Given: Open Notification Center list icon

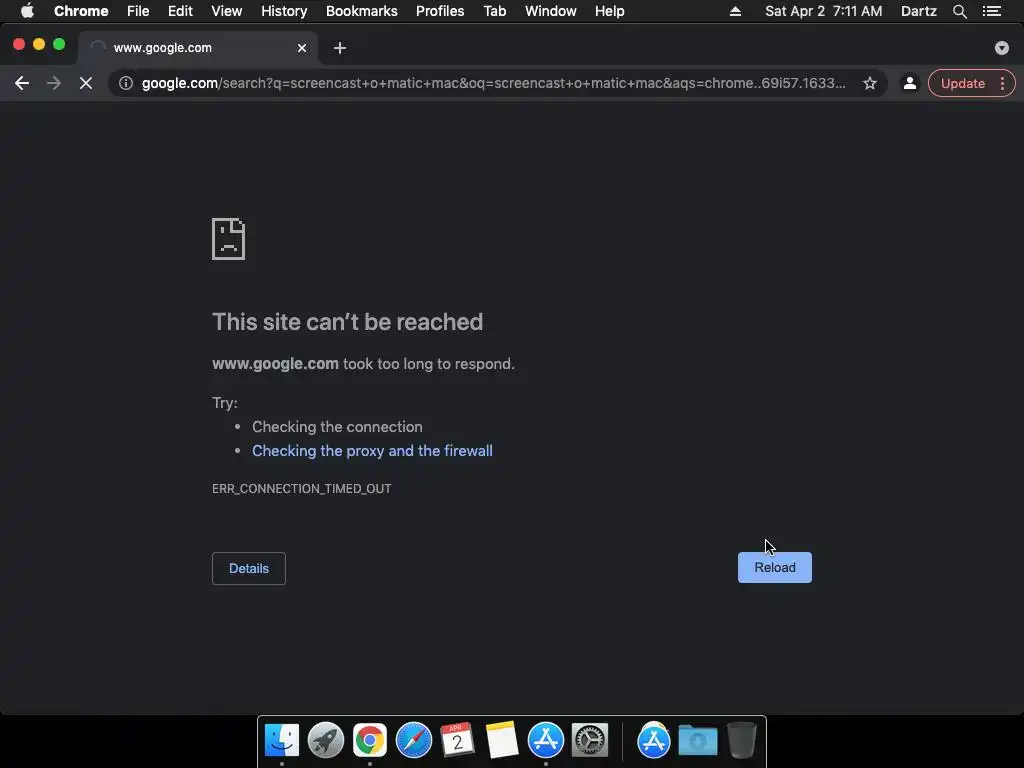Looking at the screenshot, I should pos(991,11).
